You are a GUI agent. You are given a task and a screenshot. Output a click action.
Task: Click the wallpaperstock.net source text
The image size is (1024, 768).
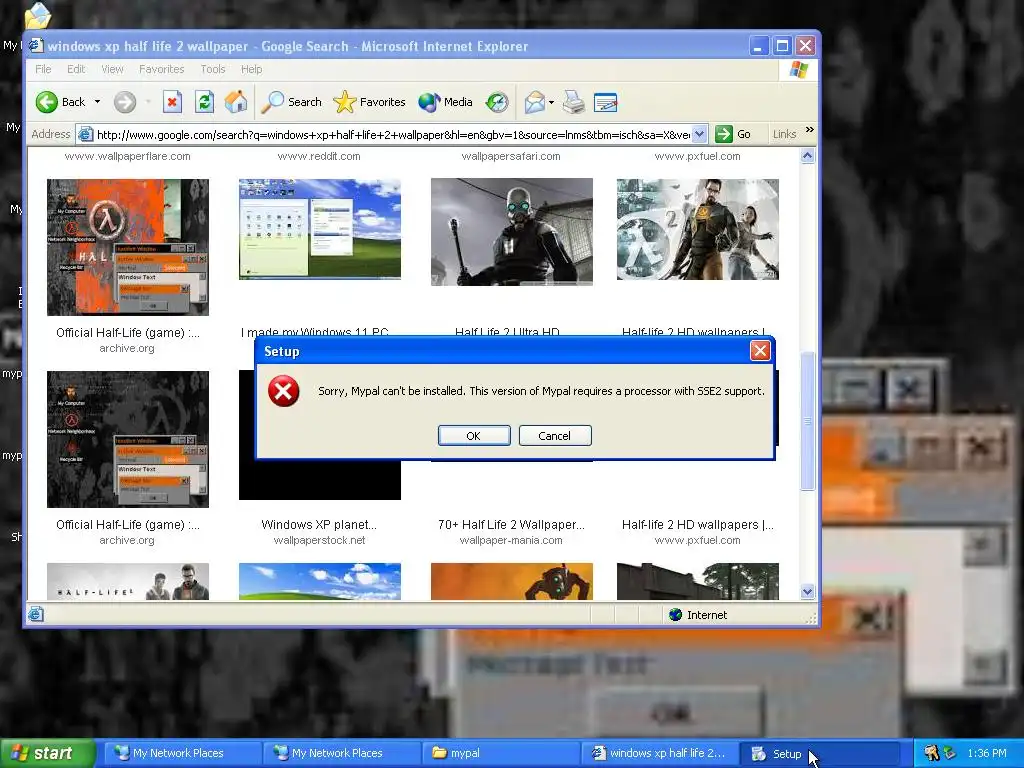[319, 540]
